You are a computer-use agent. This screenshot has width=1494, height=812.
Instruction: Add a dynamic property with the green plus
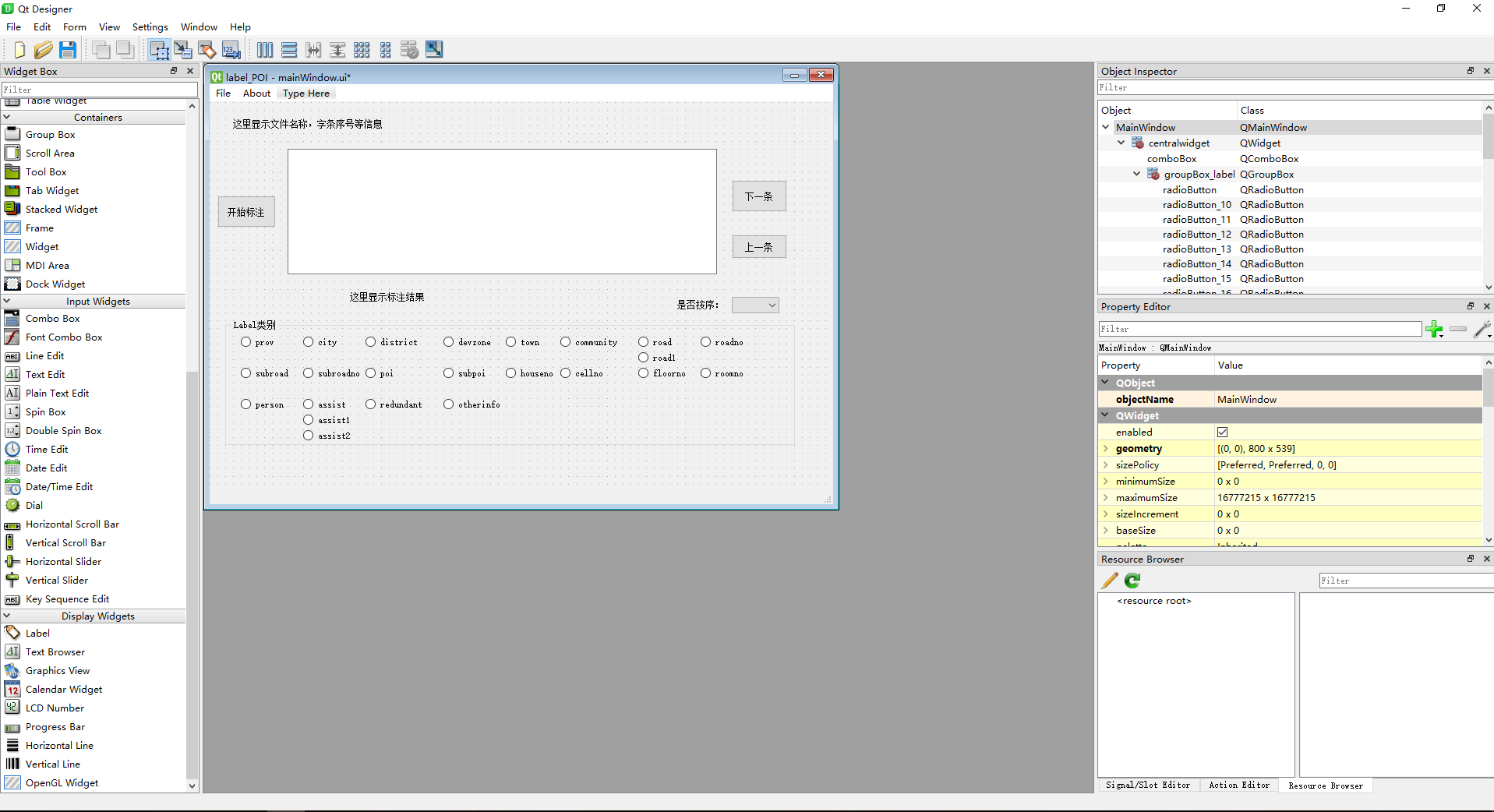[1434, 330]
